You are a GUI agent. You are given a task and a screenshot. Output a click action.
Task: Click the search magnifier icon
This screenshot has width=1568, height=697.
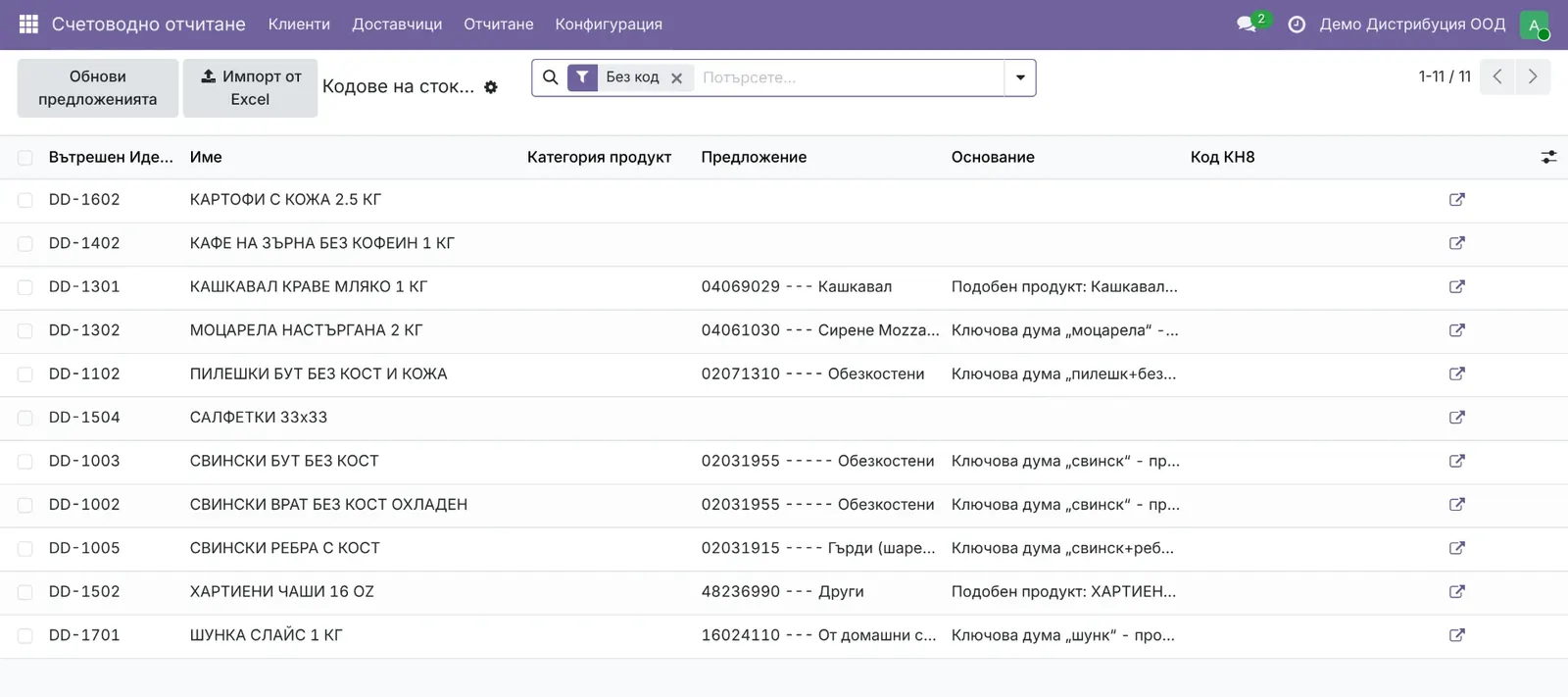(550, 77)
